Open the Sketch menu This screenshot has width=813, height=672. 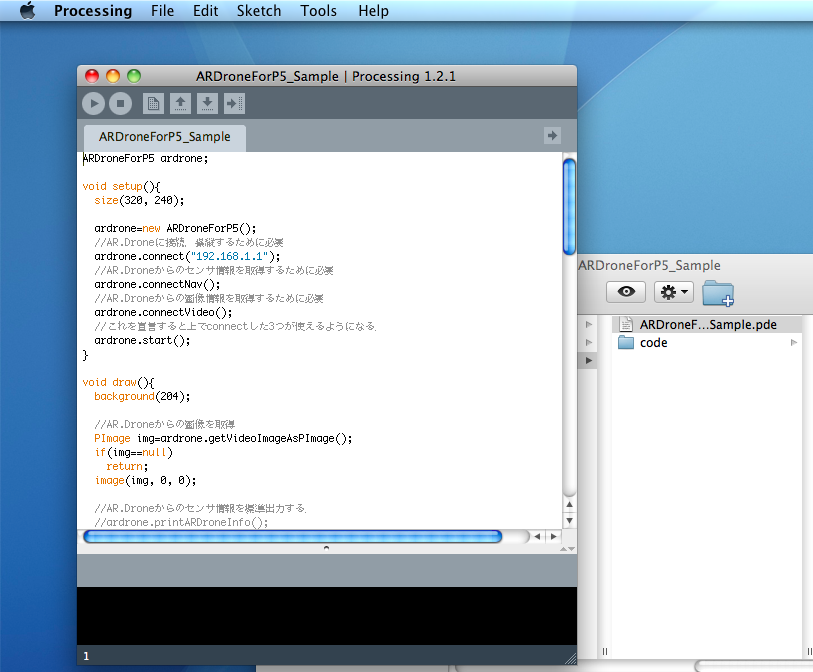coord(259,10)
